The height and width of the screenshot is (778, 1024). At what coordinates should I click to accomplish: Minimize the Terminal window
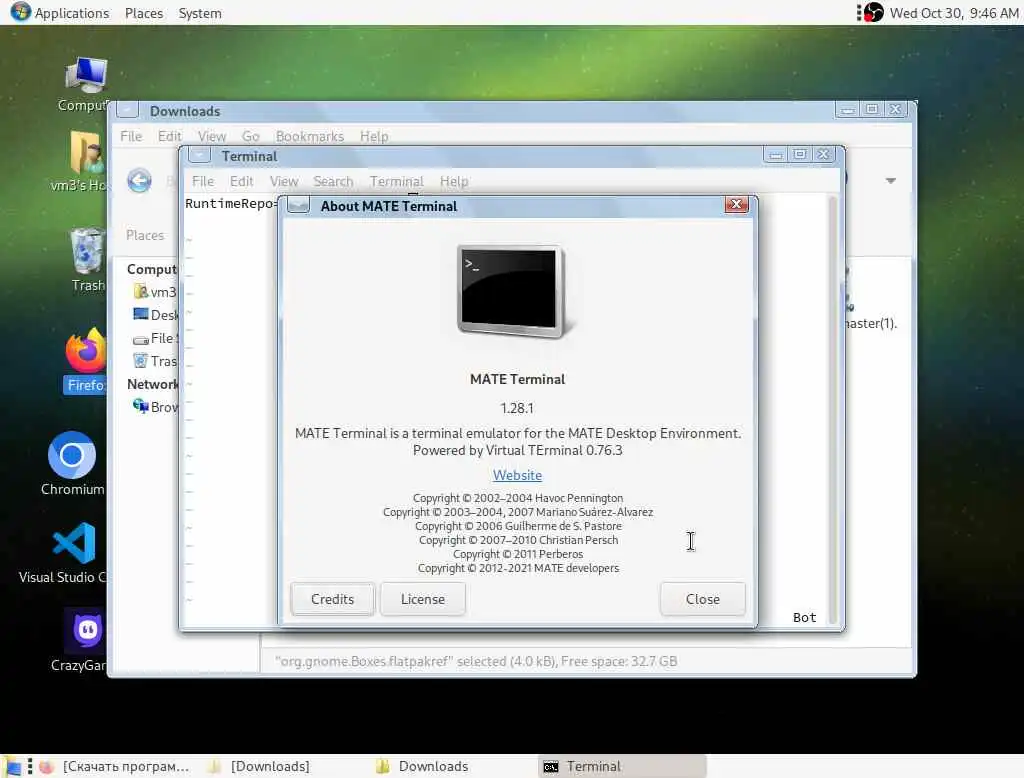pyautogui.click(x=776, y=154)
